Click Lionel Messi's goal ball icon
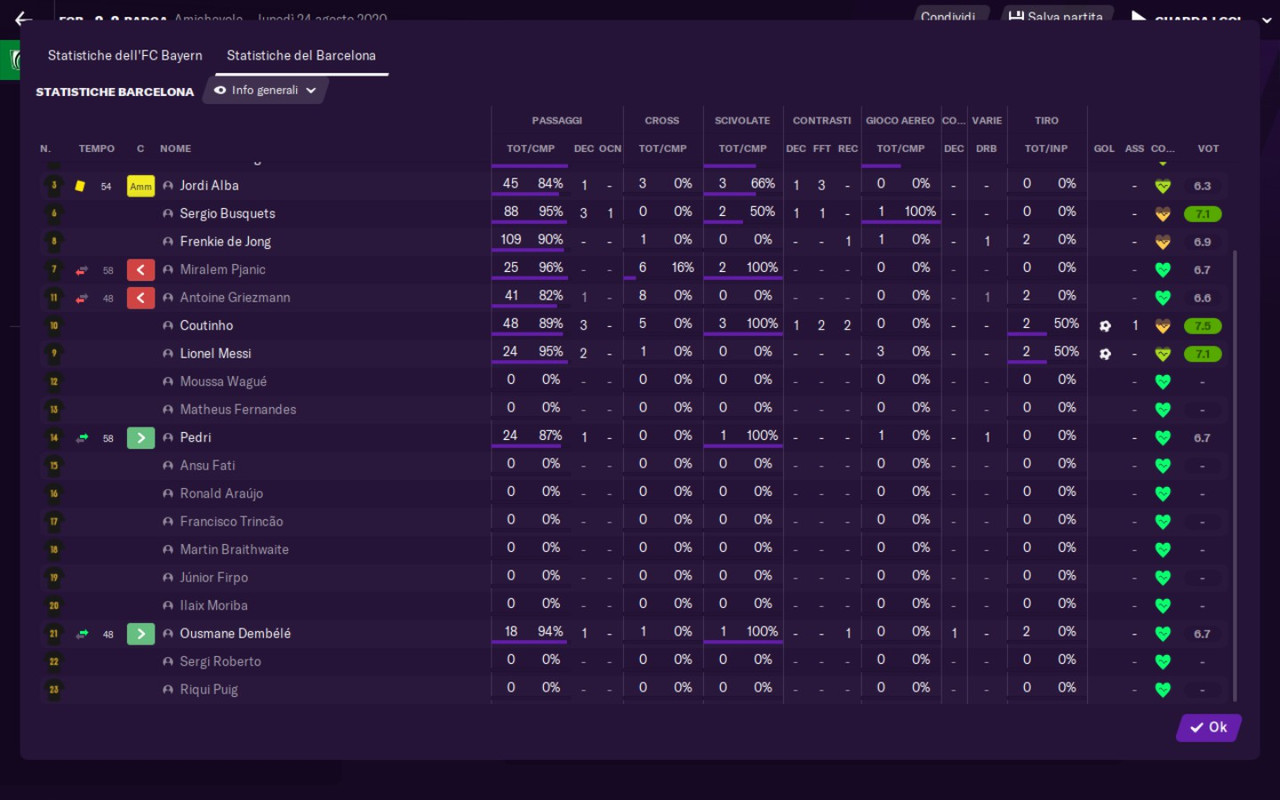The height and width of the screenshot is (800, 1280). (1104, 354)
